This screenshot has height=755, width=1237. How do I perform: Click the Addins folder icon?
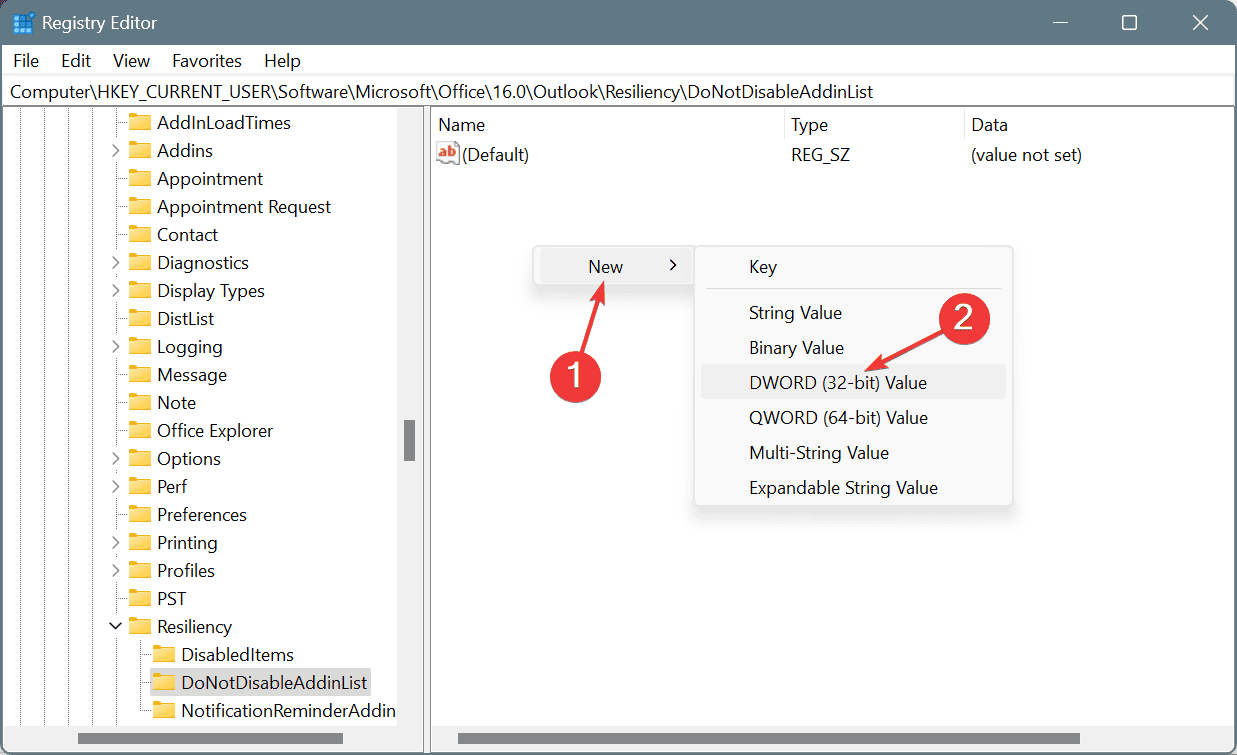click(x=140, y=151)
